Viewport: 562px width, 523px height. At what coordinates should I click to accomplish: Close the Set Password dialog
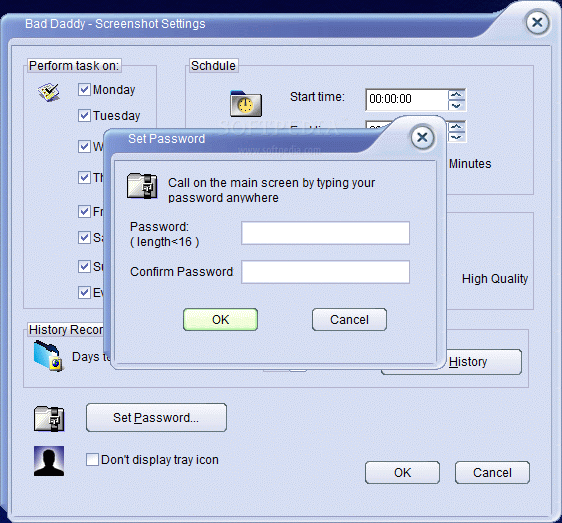coord(423,137)
